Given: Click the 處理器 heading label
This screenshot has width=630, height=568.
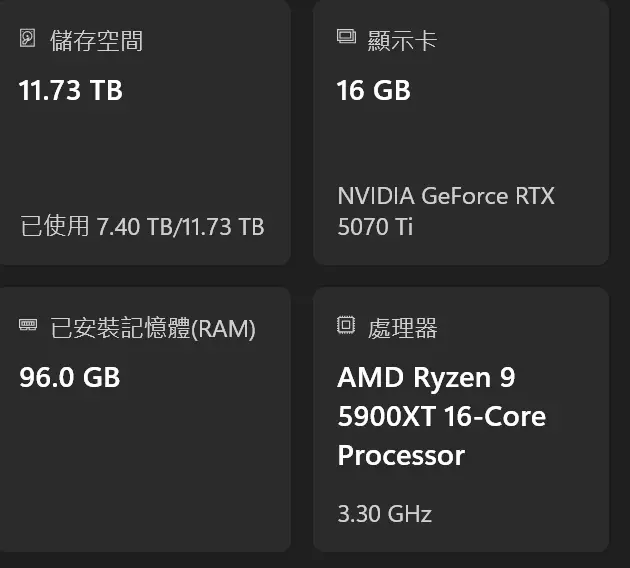Looking at the screenshot, I should 402,328.
